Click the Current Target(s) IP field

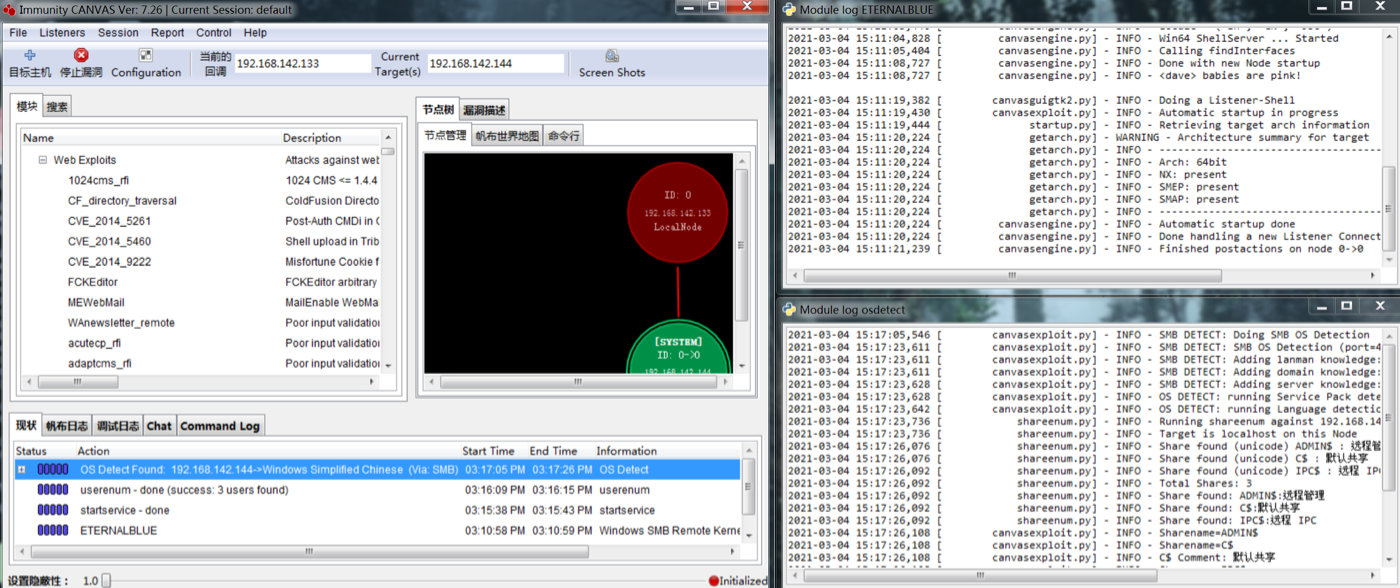click(498, 63)
